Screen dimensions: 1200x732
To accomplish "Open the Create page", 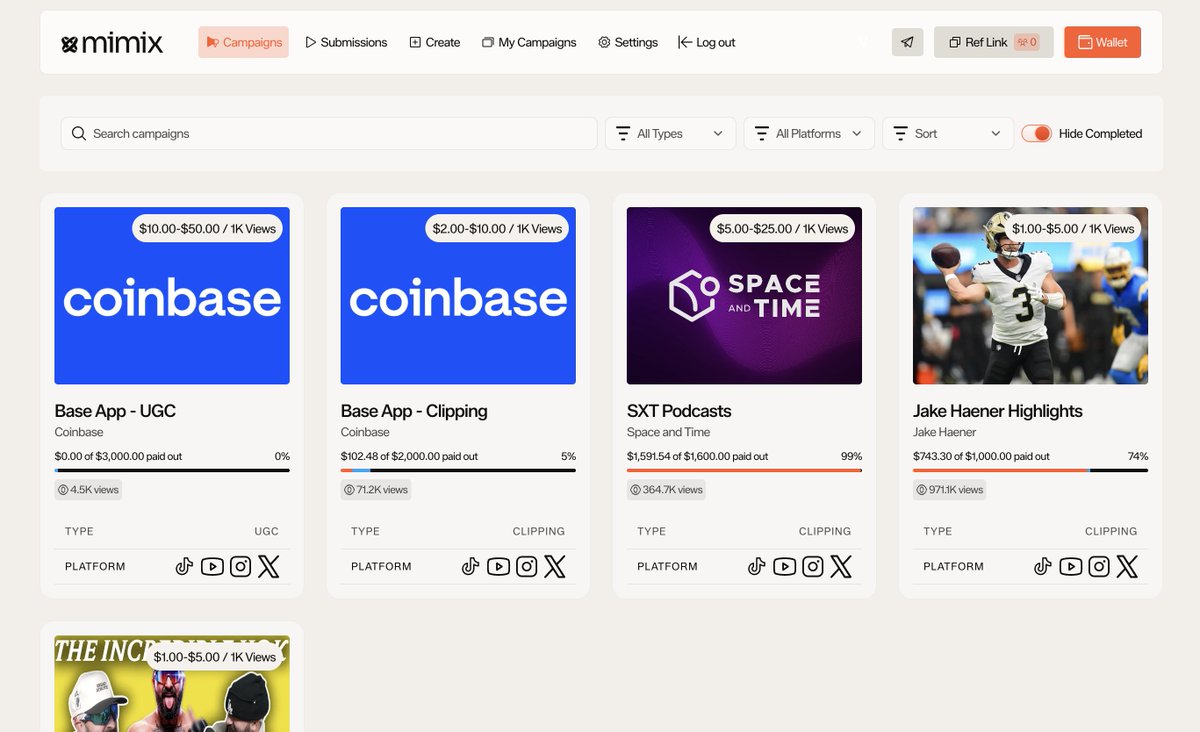I will coord(435,42).
